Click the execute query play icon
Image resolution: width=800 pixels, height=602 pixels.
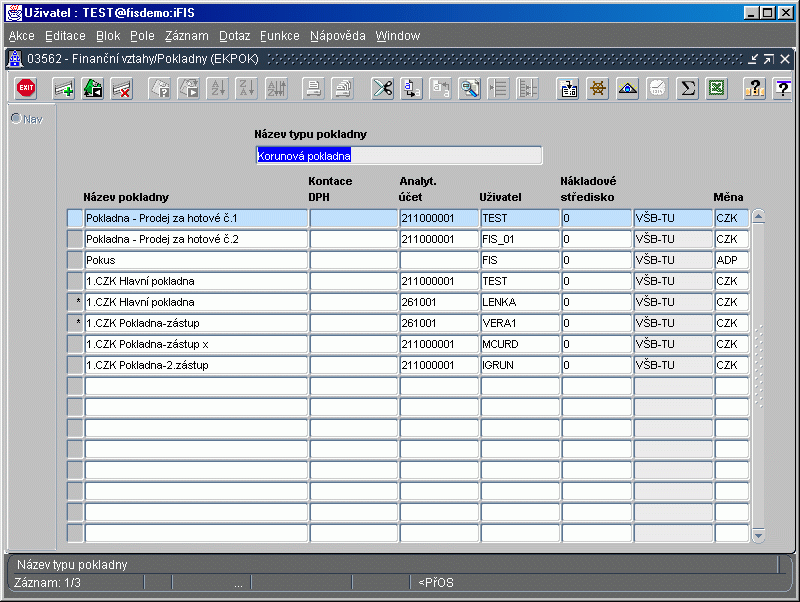189,89
